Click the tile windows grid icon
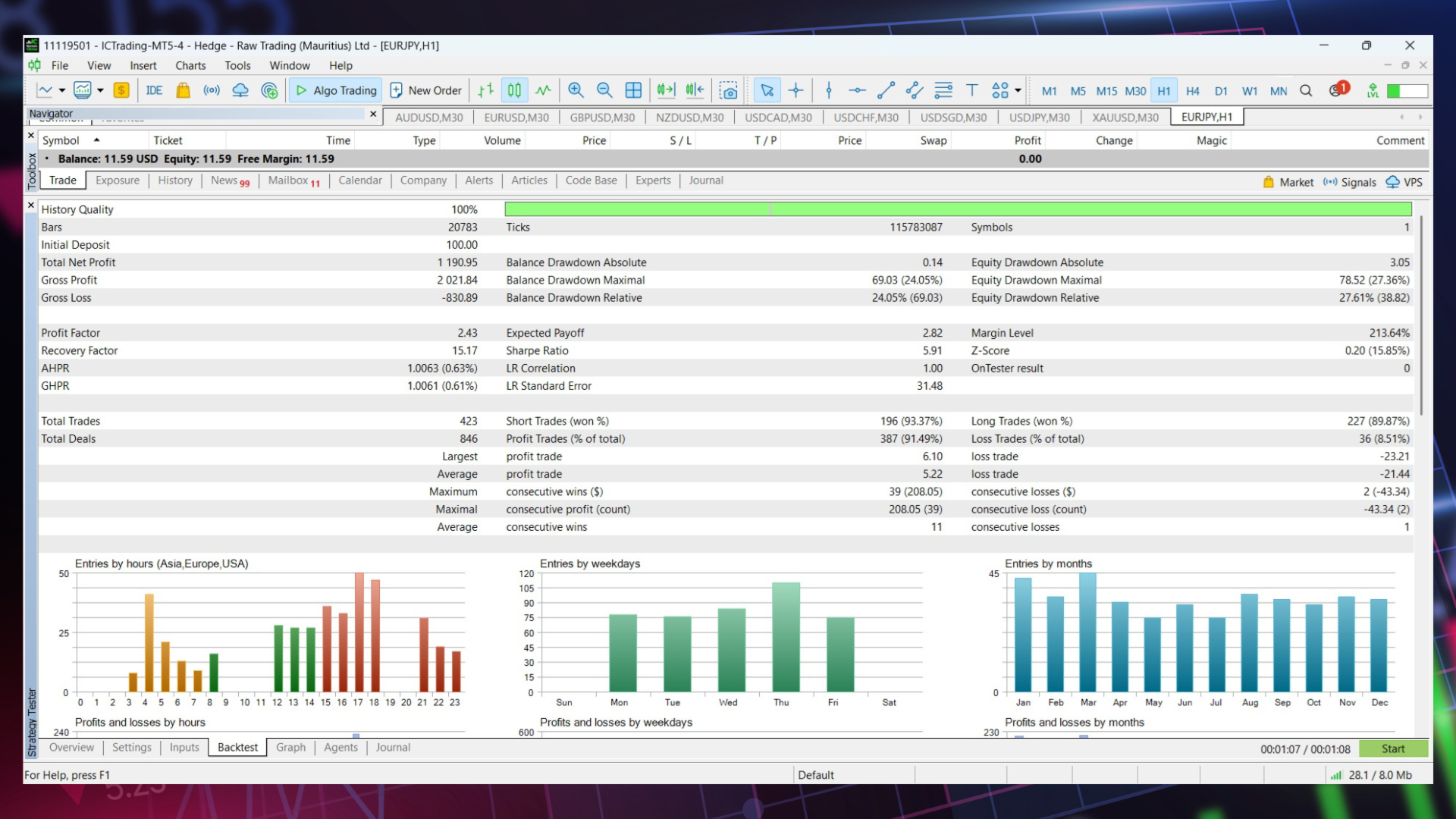Image resolution: width=1456 pixels, height=819 pixels. coord(633,90)
